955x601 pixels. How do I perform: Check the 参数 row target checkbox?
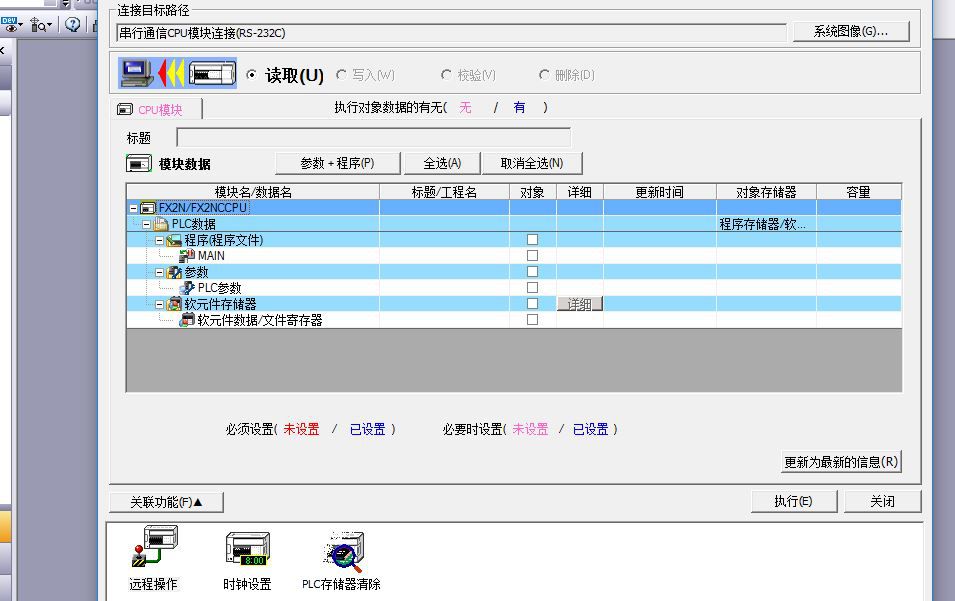(532, 271)
